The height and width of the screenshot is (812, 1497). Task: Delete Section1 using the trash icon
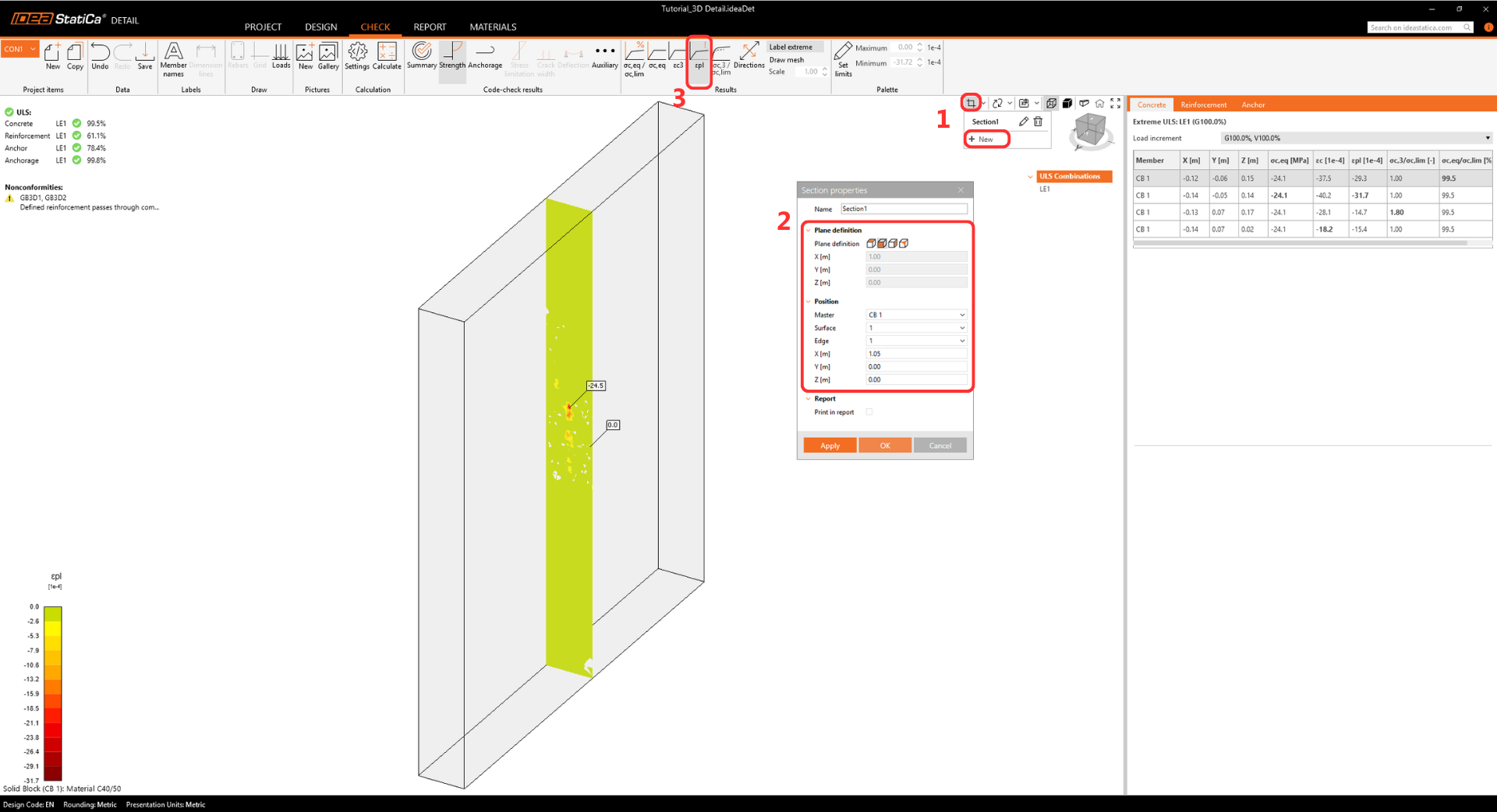point(1038,122)
